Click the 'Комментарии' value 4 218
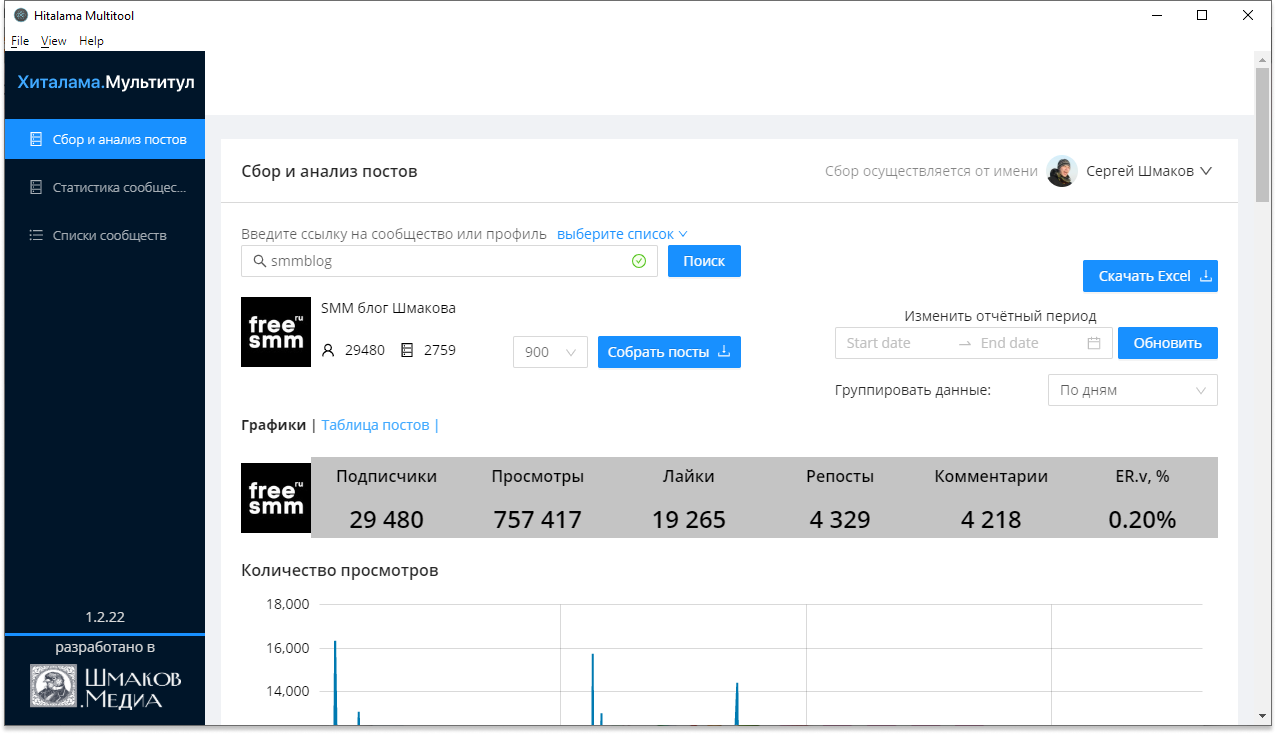Image resolution: width=1276 pixels, height=734 pixels. coord(991,520)
